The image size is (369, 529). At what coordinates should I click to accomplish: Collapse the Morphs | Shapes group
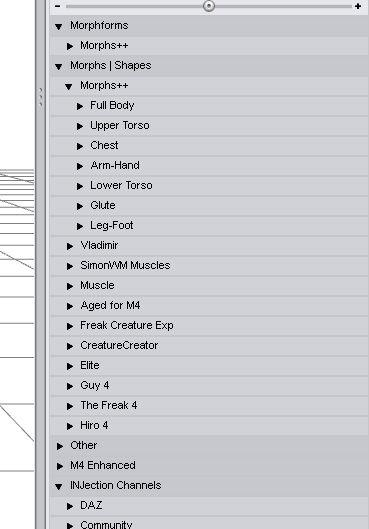point(59,66)
